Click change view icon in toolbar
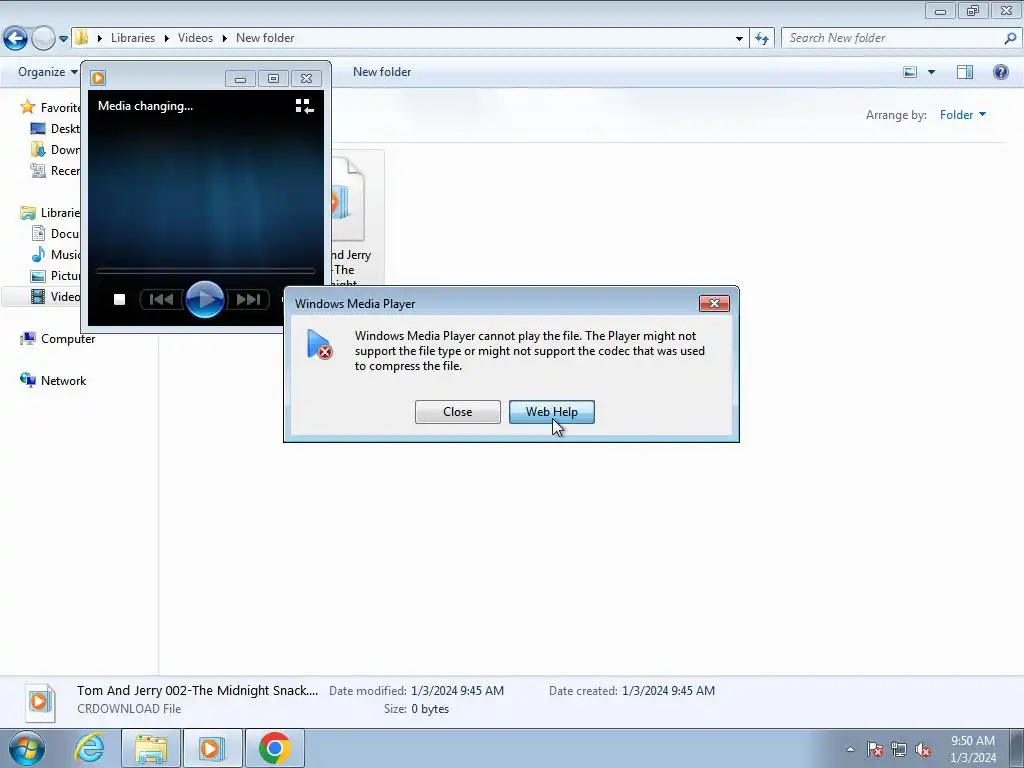Viewport: 1024px width, 768px height. (x=910, y=72)
